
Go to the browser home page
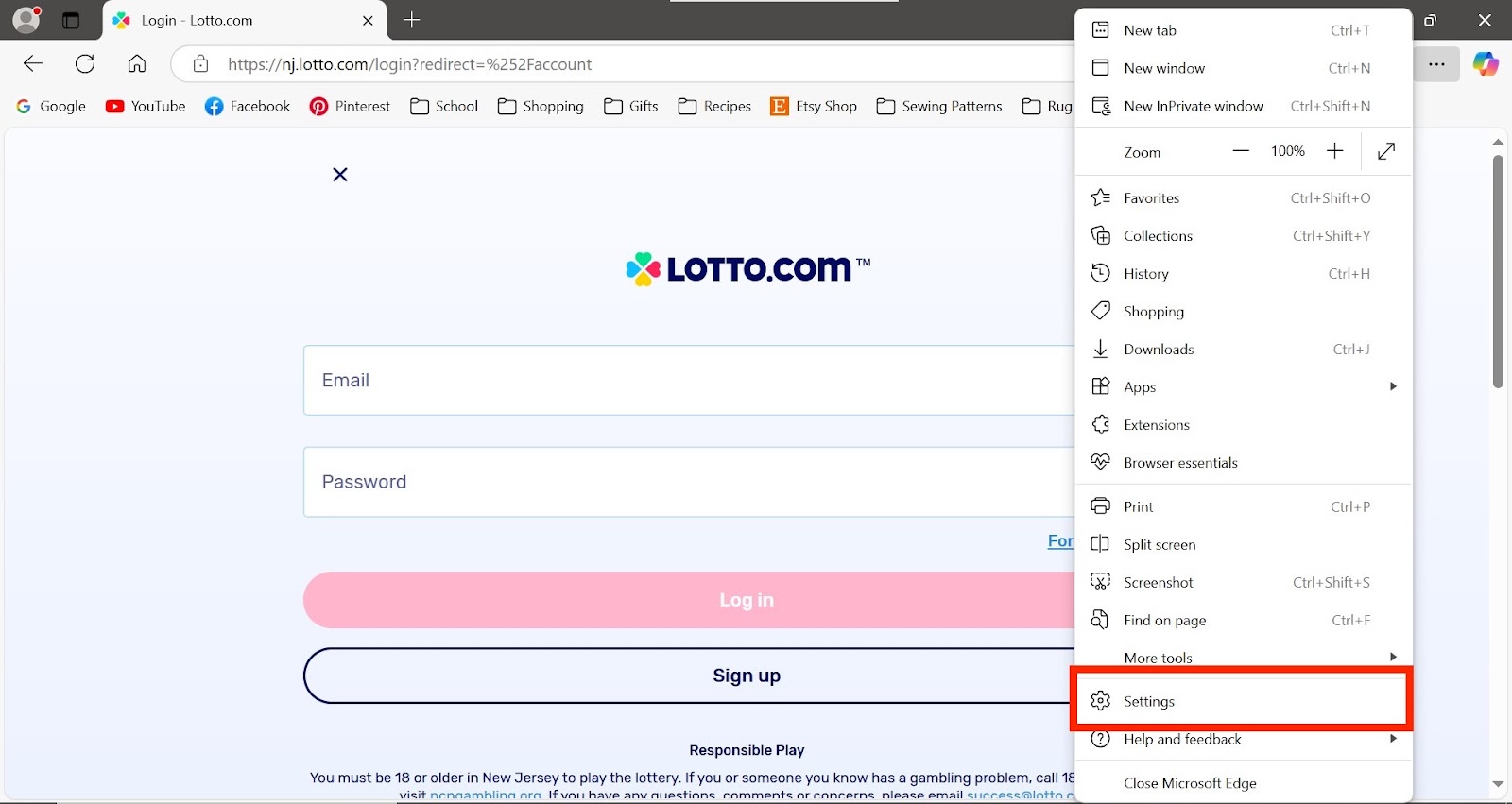coord(137,63)
